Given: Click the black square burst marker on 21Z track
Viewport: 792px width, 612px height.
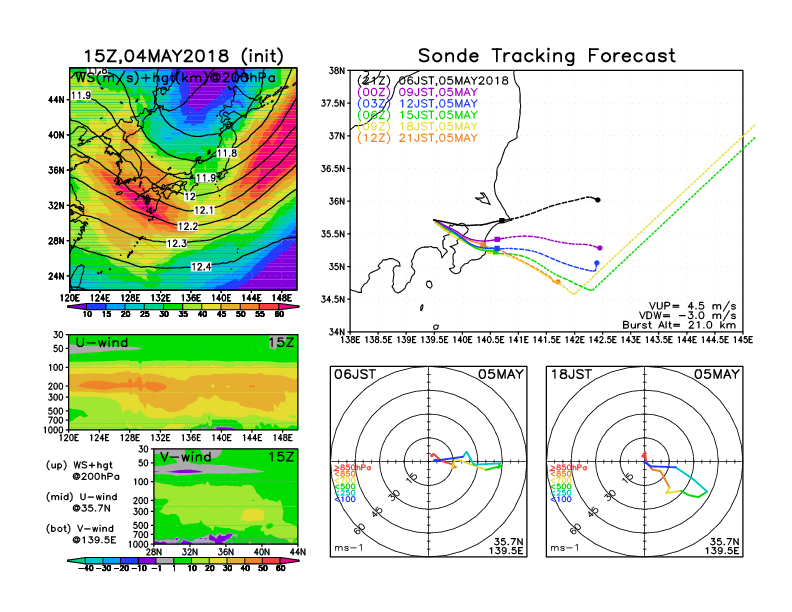Looking at the screenshot, I should pyautogui.click(x=501, y=221).
